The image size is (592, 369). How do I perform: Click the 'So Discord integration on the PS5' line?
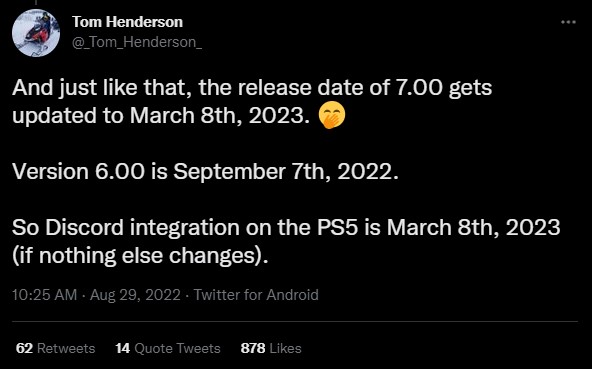(x=286, y=228)
